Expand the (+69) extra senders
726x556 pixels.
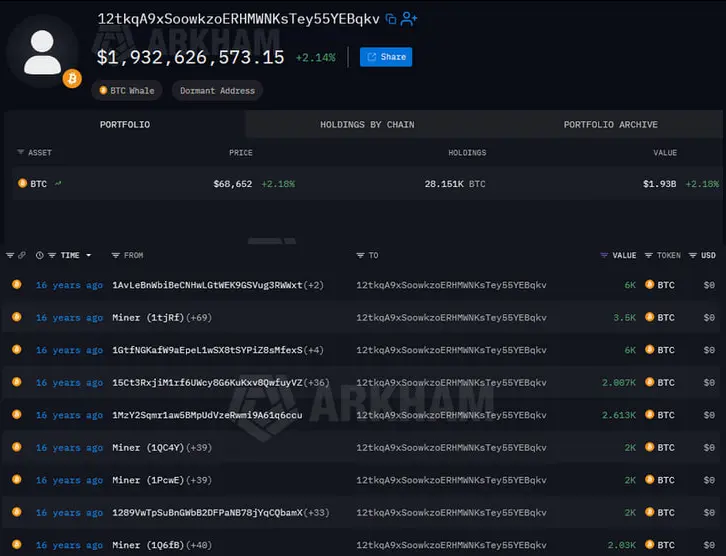(x=199, y=318)
